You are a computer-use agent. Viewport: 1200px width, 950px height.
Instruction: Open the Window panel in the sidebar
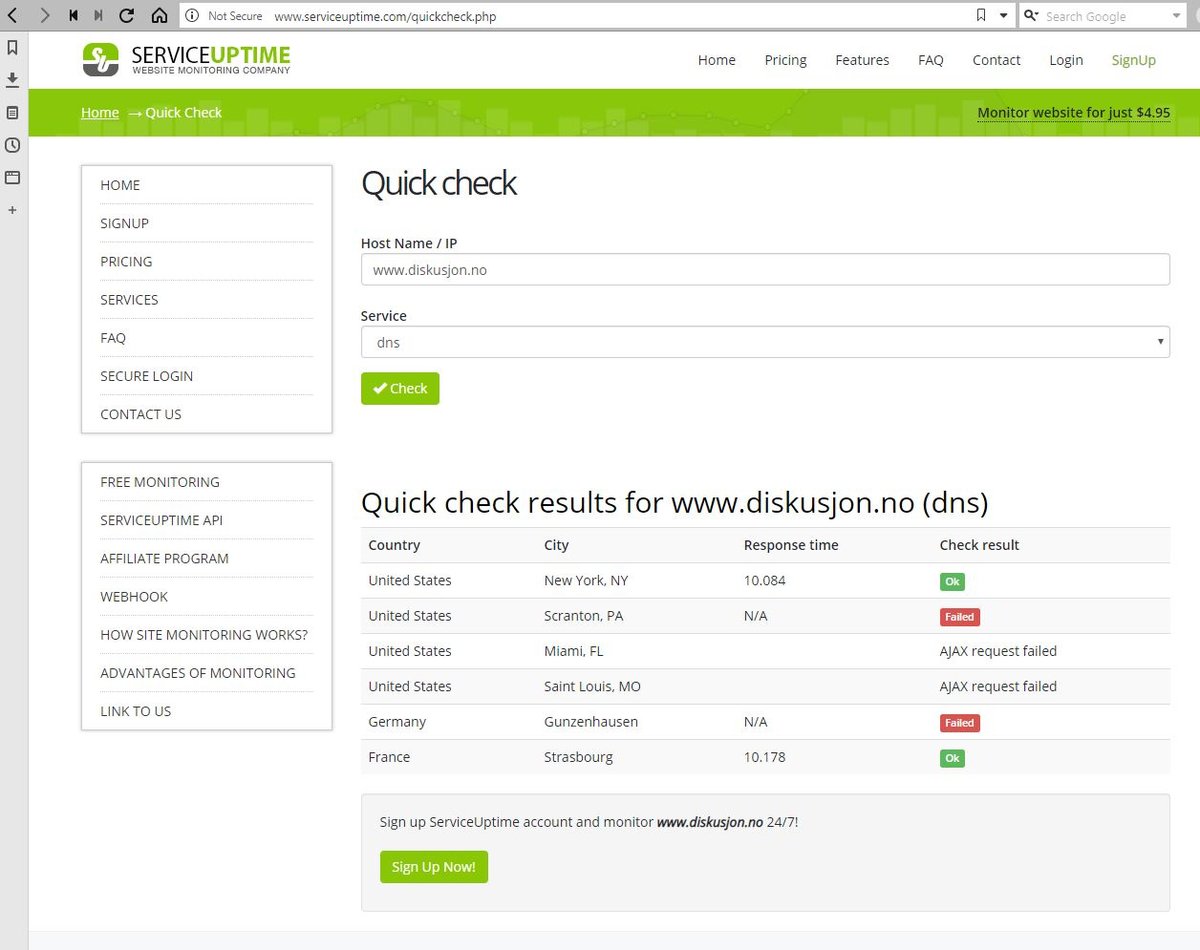tap(13, 178)
